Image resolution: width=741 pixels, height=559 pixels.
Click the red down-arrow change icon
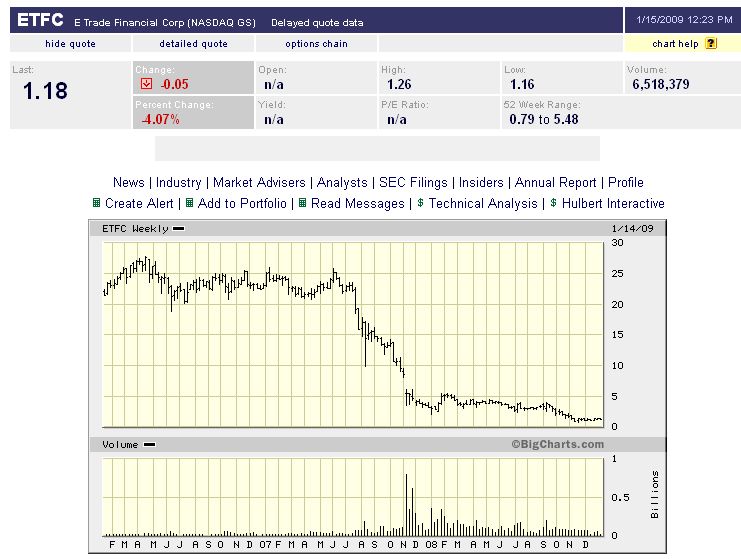point(146,84)
